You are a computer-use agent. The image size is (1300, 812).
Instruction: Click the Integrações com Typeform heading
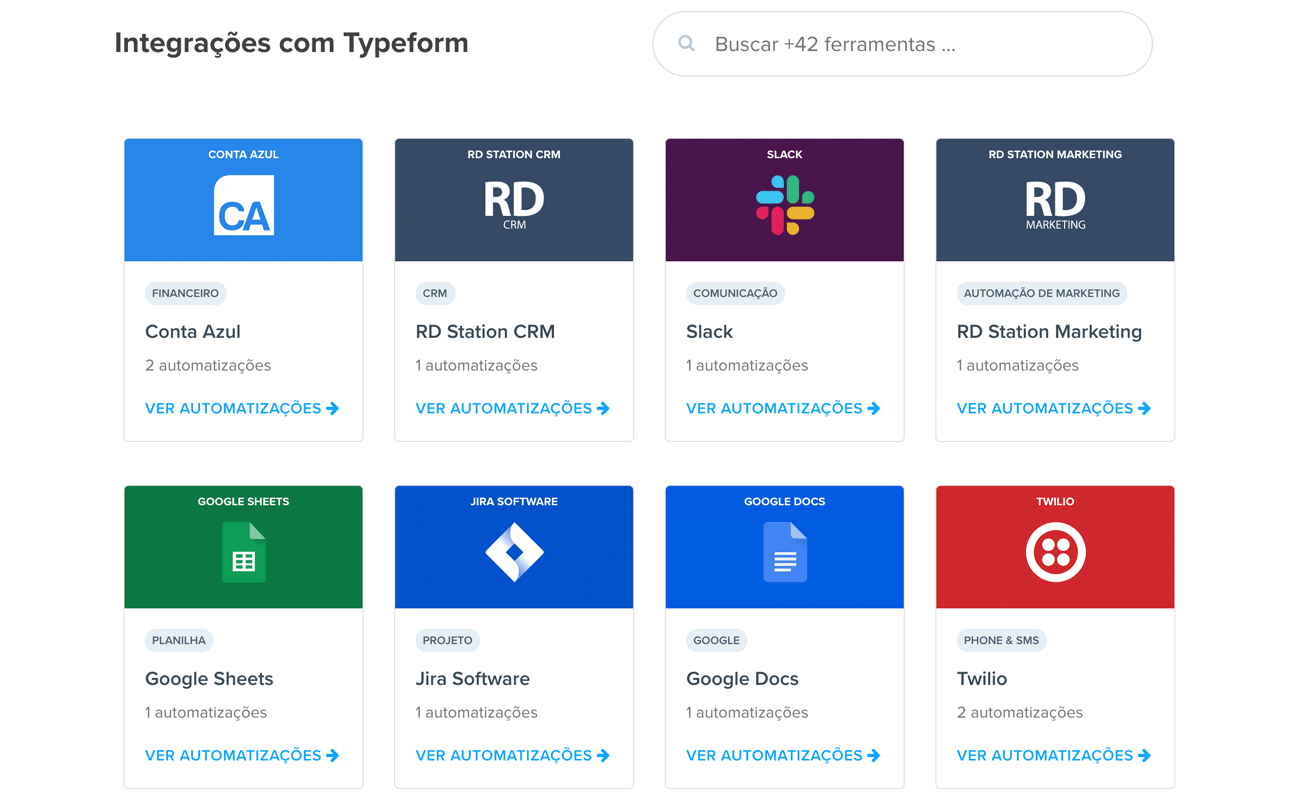[x=291, y=43]
